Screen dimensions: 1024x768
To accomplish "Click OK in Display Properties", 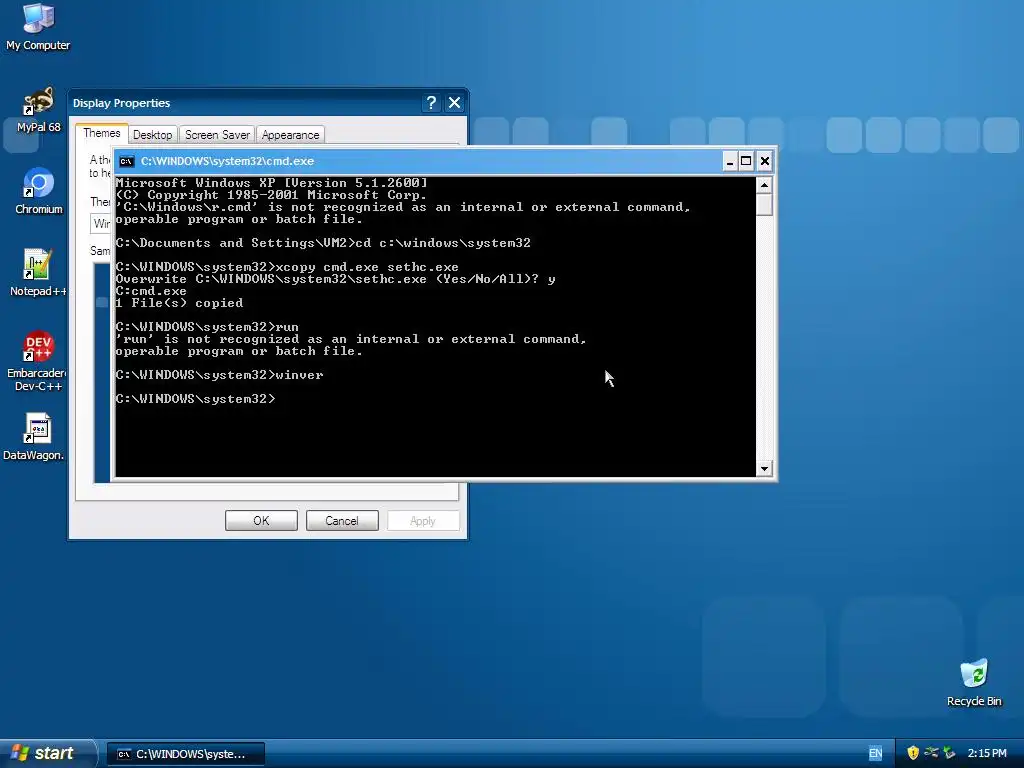I will [261, 520].
